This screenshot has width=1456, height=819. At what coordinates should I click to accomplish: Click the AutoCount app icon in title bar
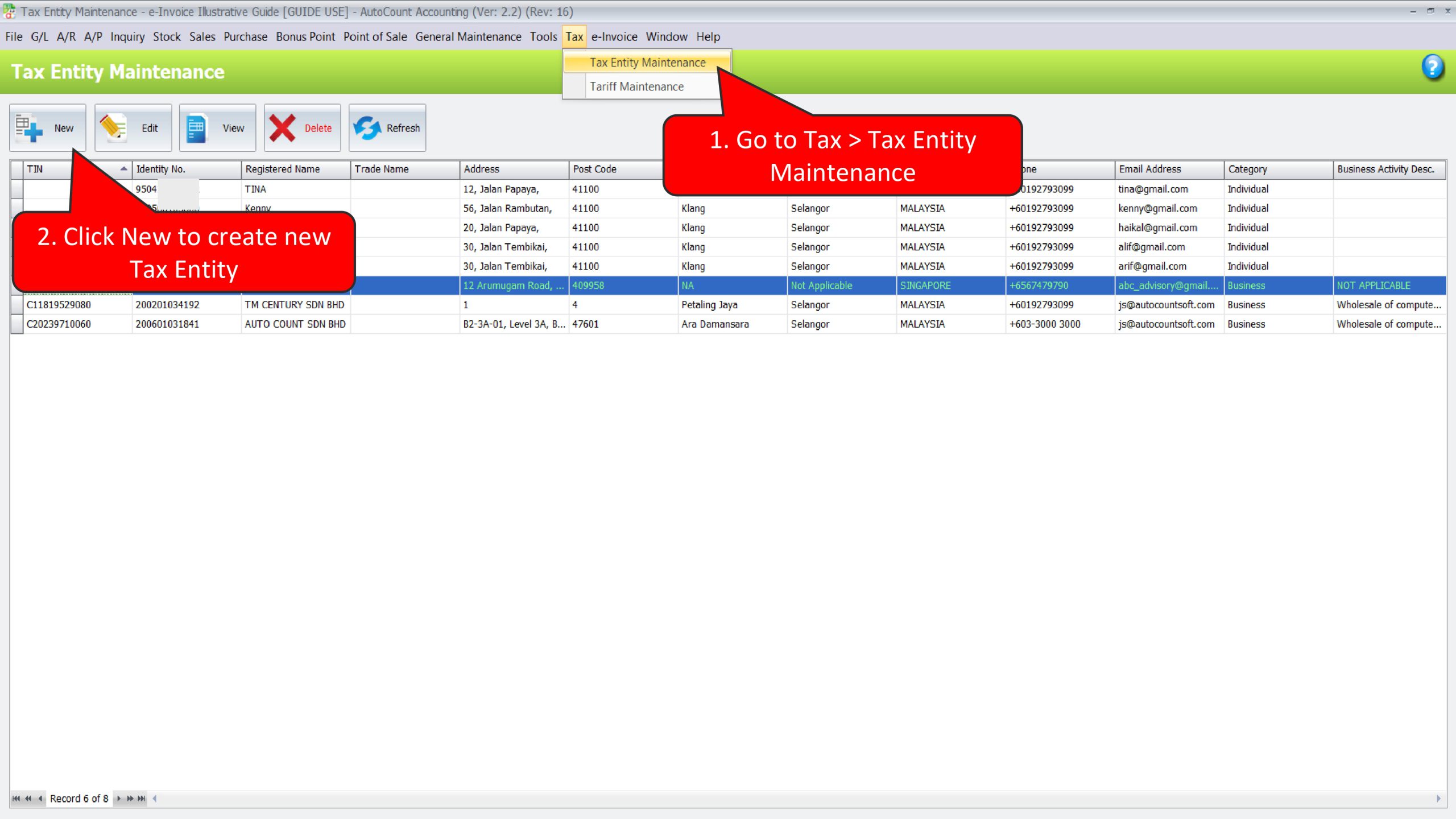click(9, 11)
